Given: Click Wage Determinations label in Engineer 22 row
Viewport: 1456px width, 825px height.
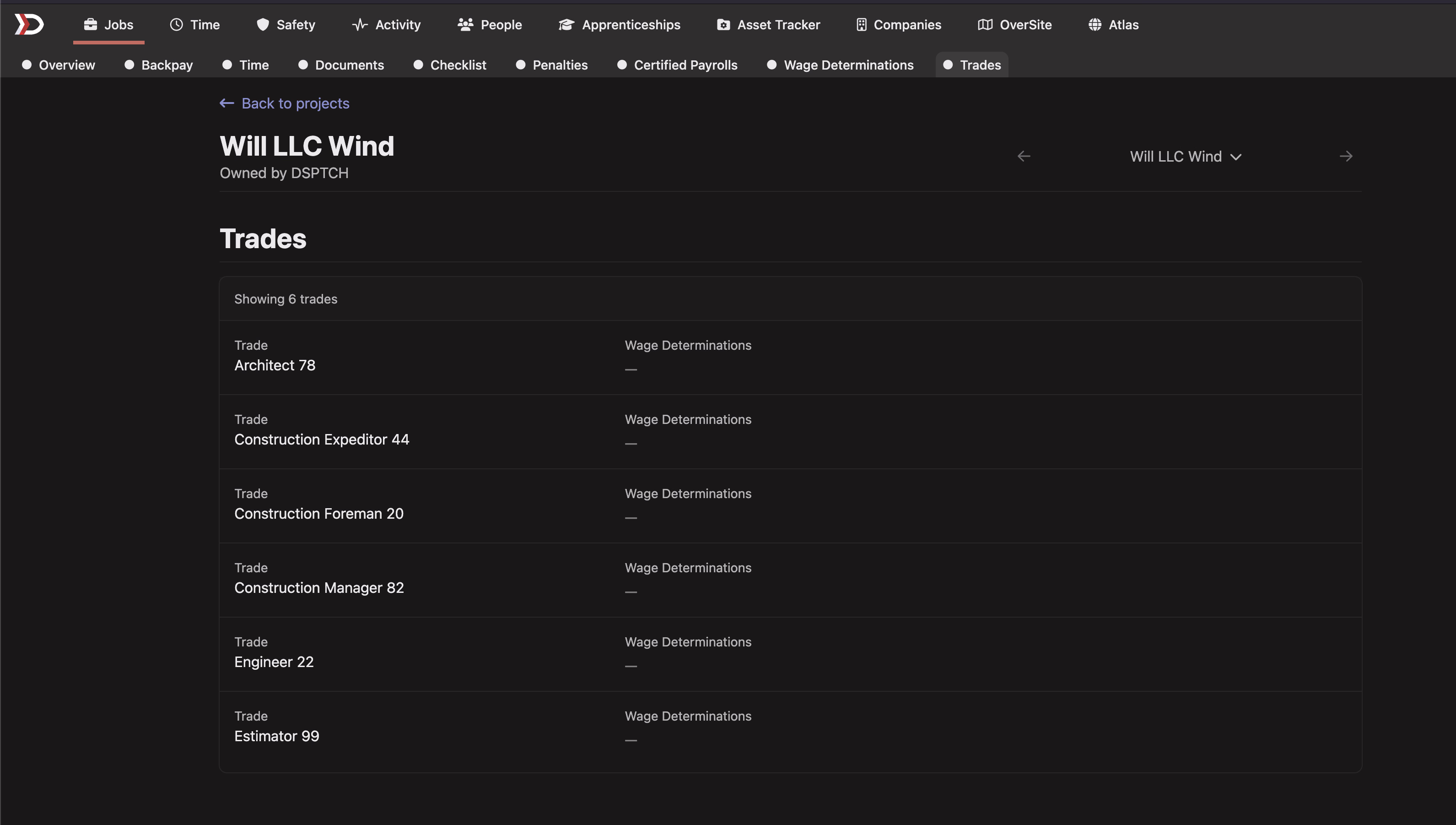Looking at the screenshot, I should [x=688, y=642].
